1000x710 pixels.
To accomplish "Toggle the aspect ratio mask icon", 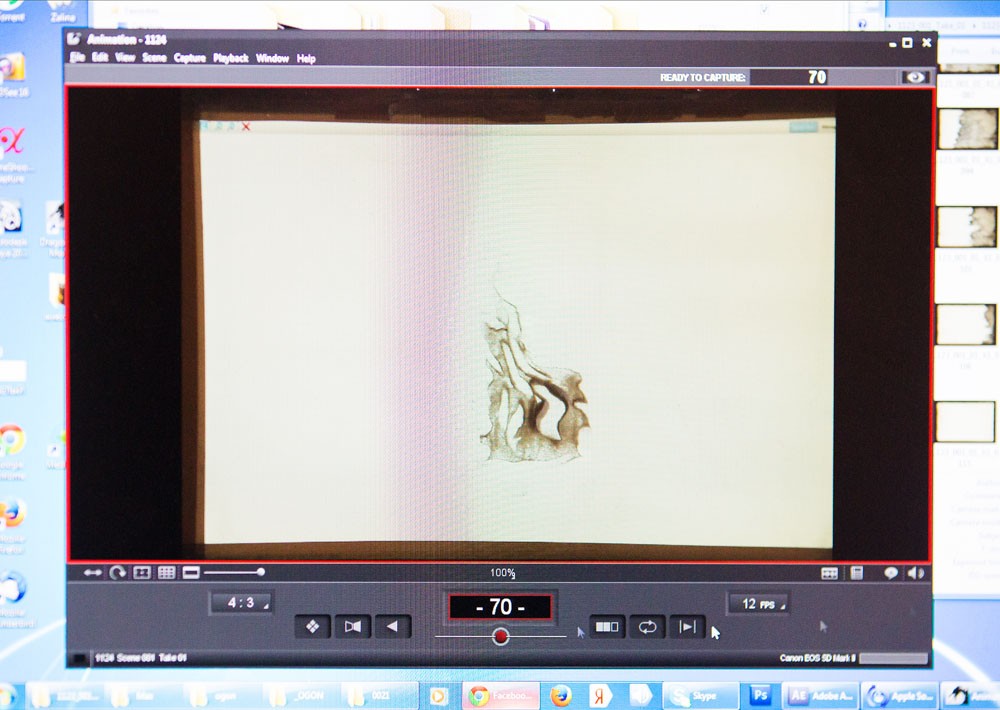I will (191, 573).
